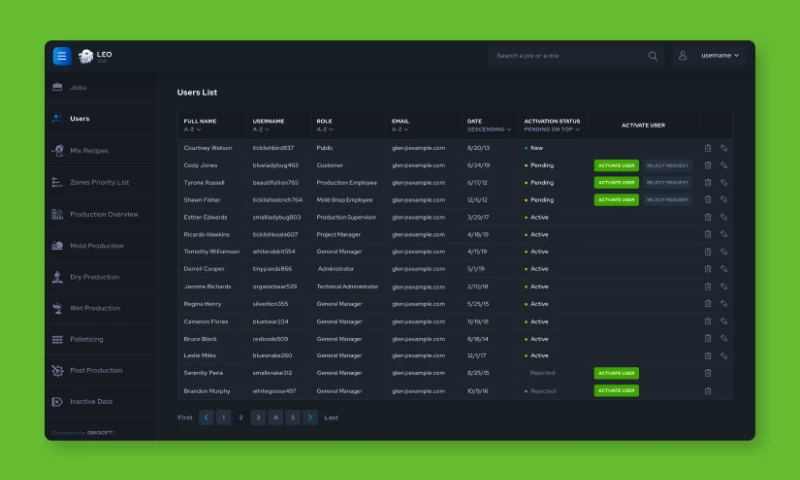800x480 pixels.
Task: Change Date Descending sort order
Action: click(x=489, y=130)
